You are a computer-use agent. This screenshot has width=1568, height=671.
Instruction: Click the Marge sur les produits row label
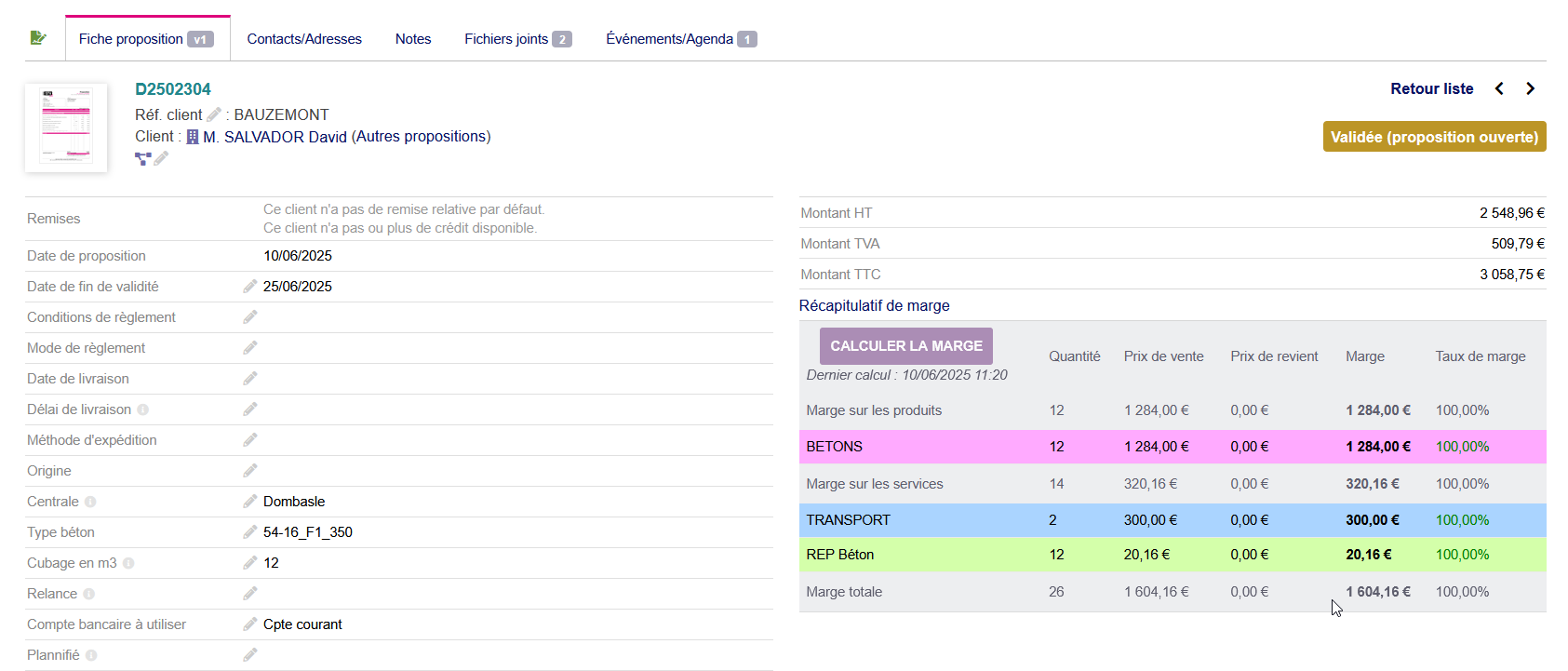click(x=874, y=410)
